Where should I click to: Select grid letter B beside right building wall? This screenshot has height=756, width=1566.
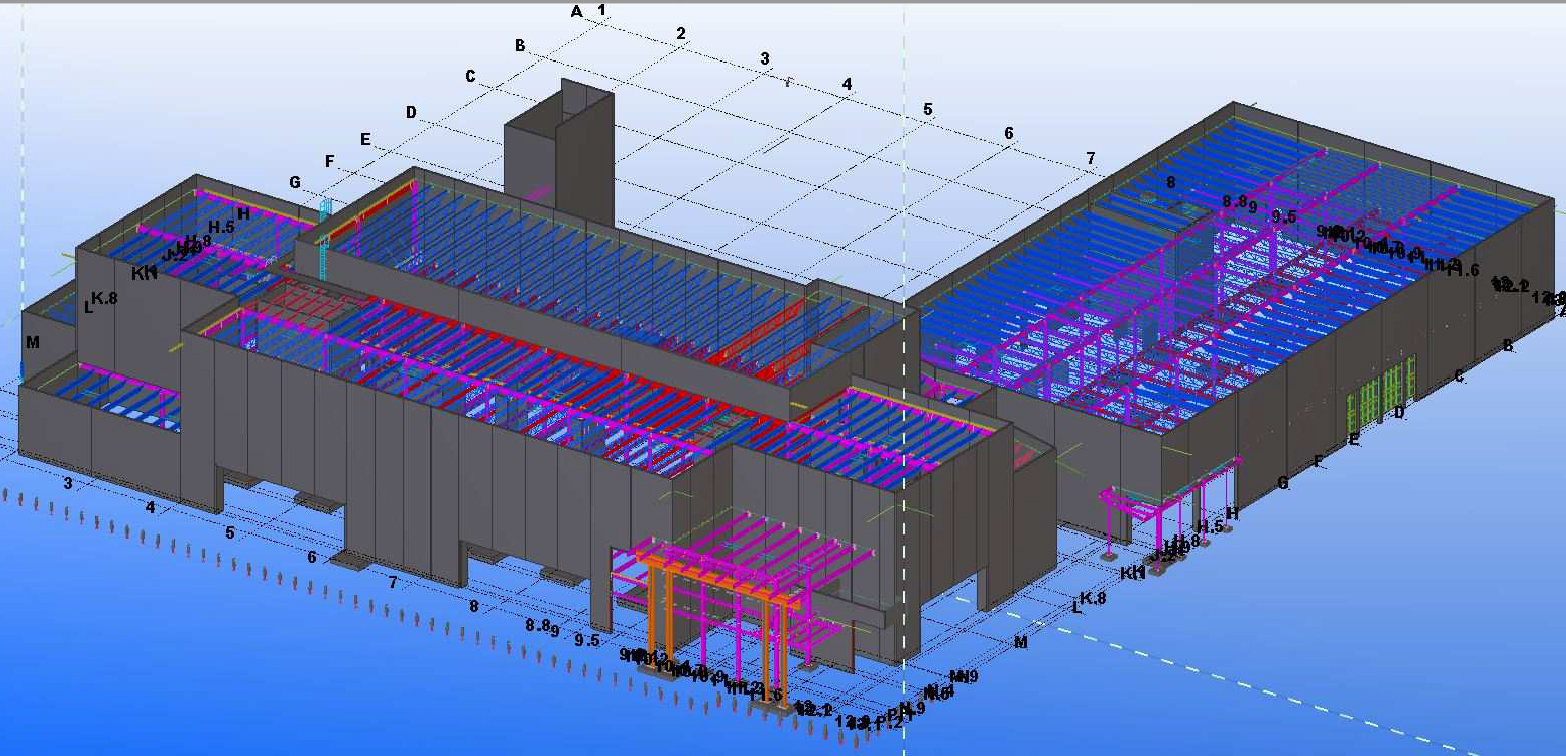pos(1508,346)
